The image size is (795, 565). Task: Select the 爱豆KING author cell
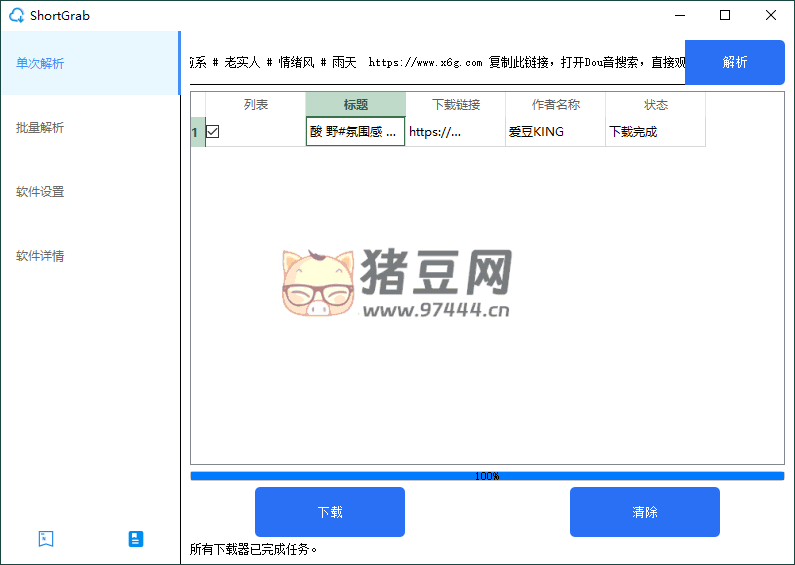(x=555, y=131)
